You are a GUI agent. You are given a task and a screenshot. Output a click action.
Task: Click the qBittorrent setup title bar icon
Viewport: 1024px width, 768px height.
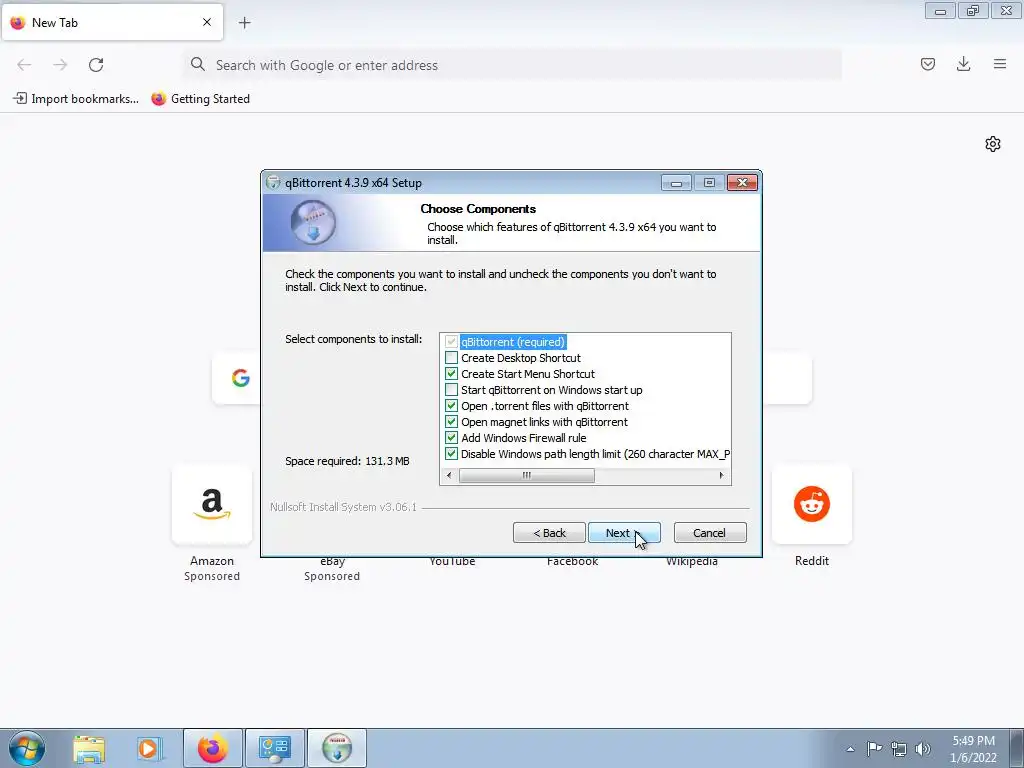274,183
